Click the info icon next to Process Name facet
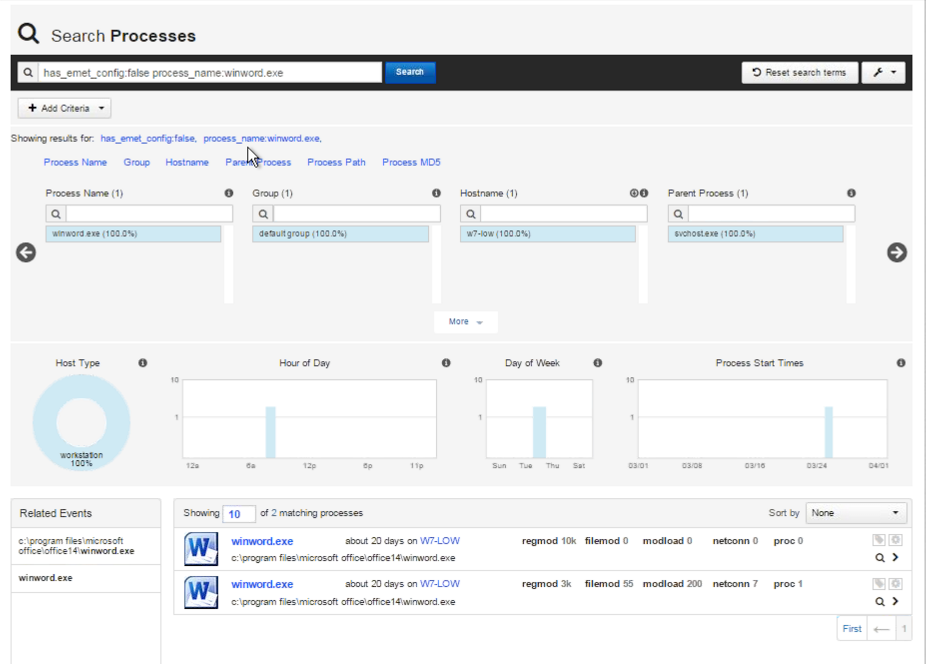Viewport: 926px width, 664px height. coord(229,193)
